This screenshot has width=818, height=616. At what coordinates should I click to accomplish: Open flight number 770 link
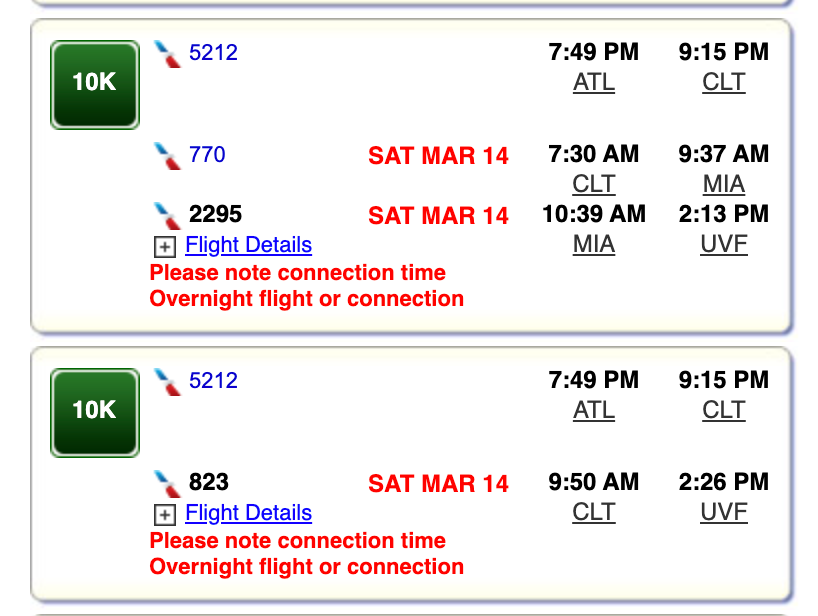[x=207, y=155]
